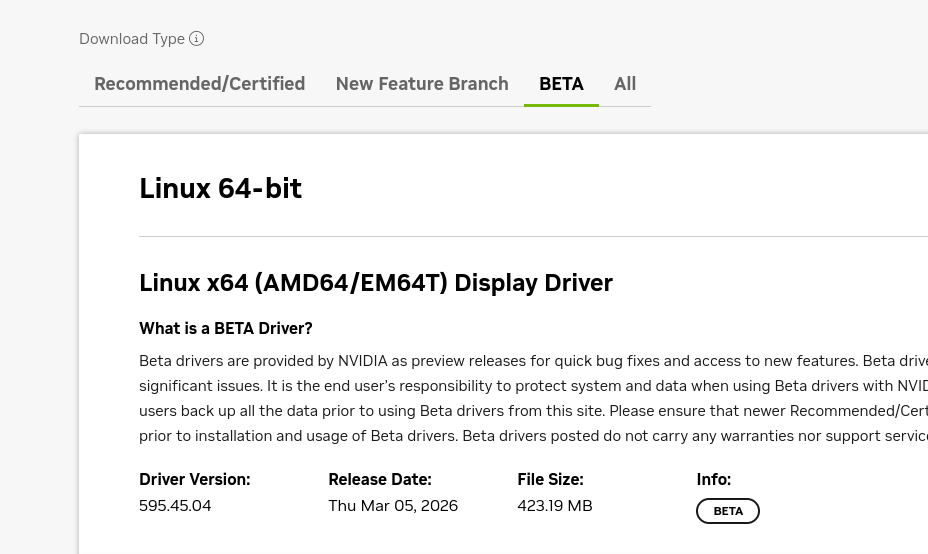Click the Info label above the badge
This screenshot has height=554, width=928.
click(x=713, y=479)
